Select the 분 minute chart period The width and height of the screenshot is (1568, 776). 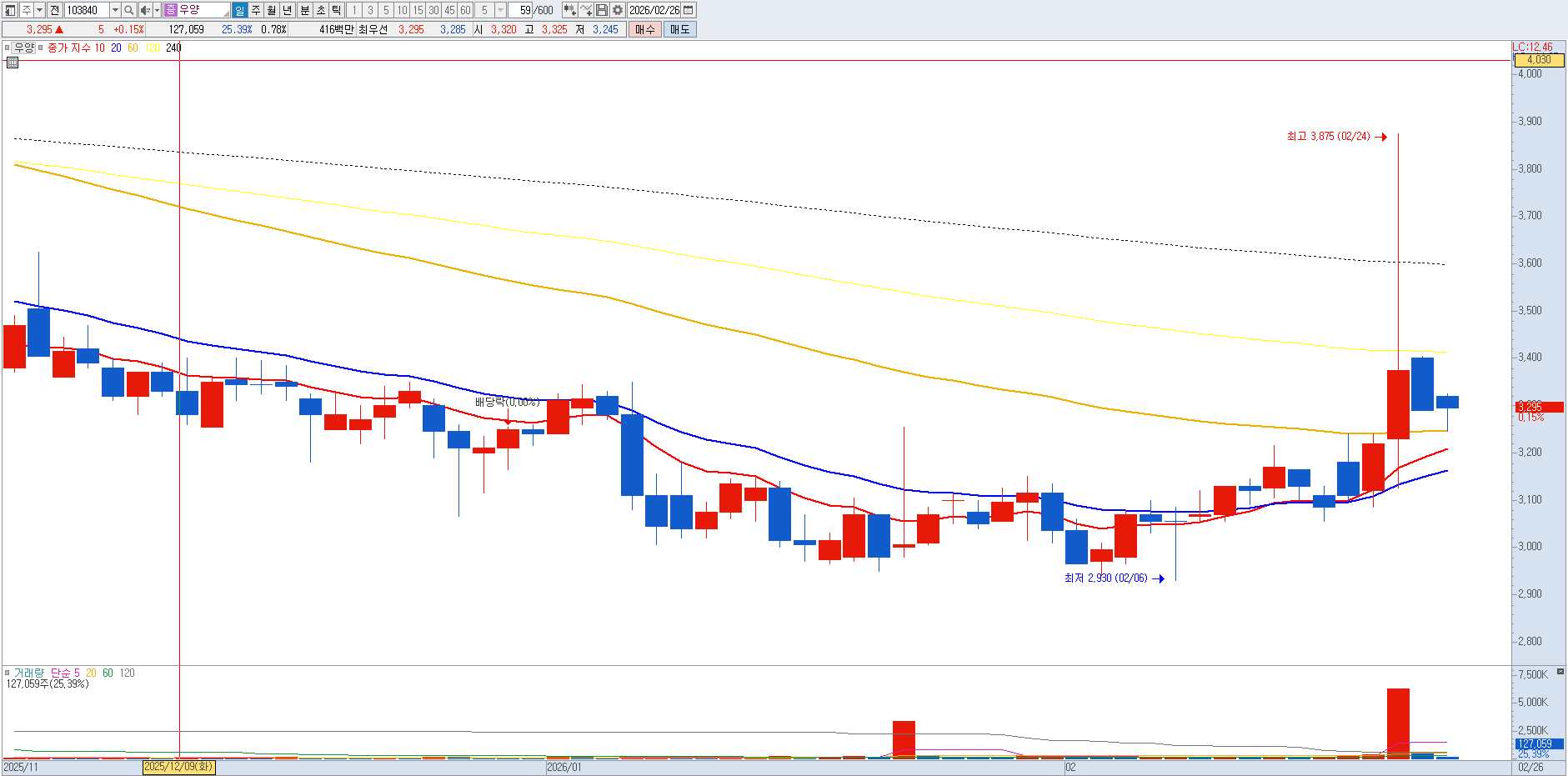(x=304, y=10)
